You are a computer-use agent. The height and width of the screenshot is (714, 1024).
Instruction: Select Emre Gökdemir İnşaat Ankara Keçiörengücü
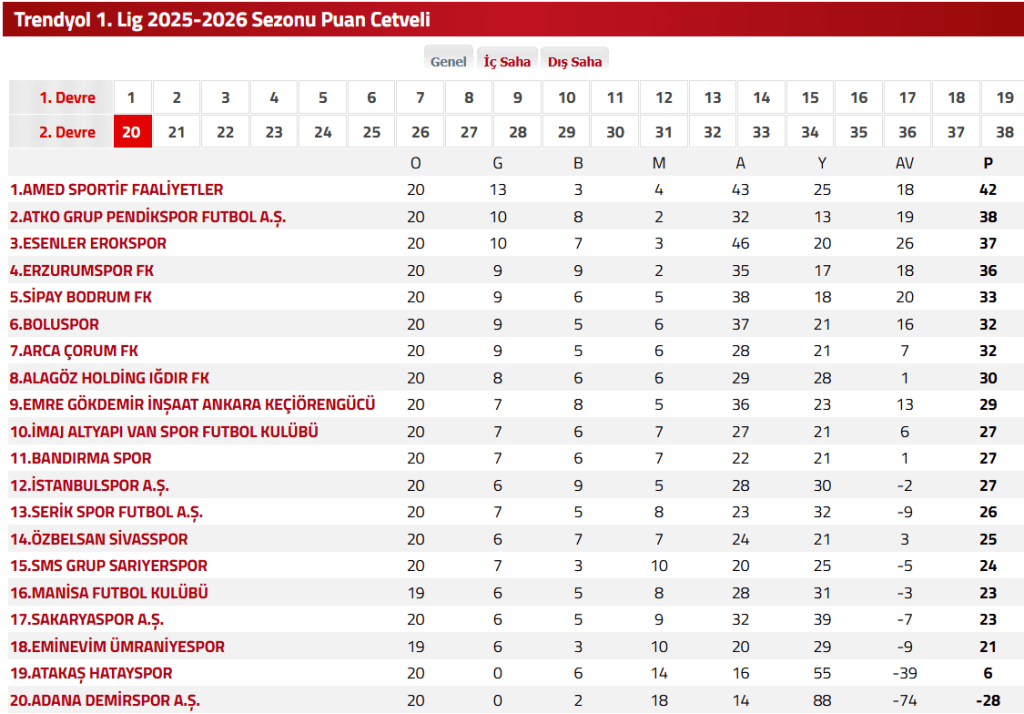pos(192,405)
